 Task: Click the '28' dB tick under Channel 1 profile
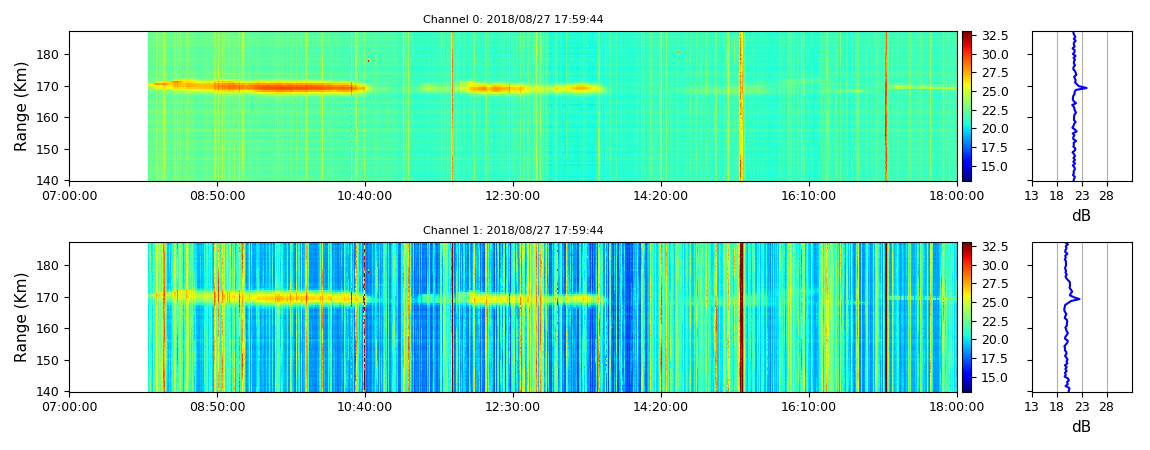[x=1107, y=407]
